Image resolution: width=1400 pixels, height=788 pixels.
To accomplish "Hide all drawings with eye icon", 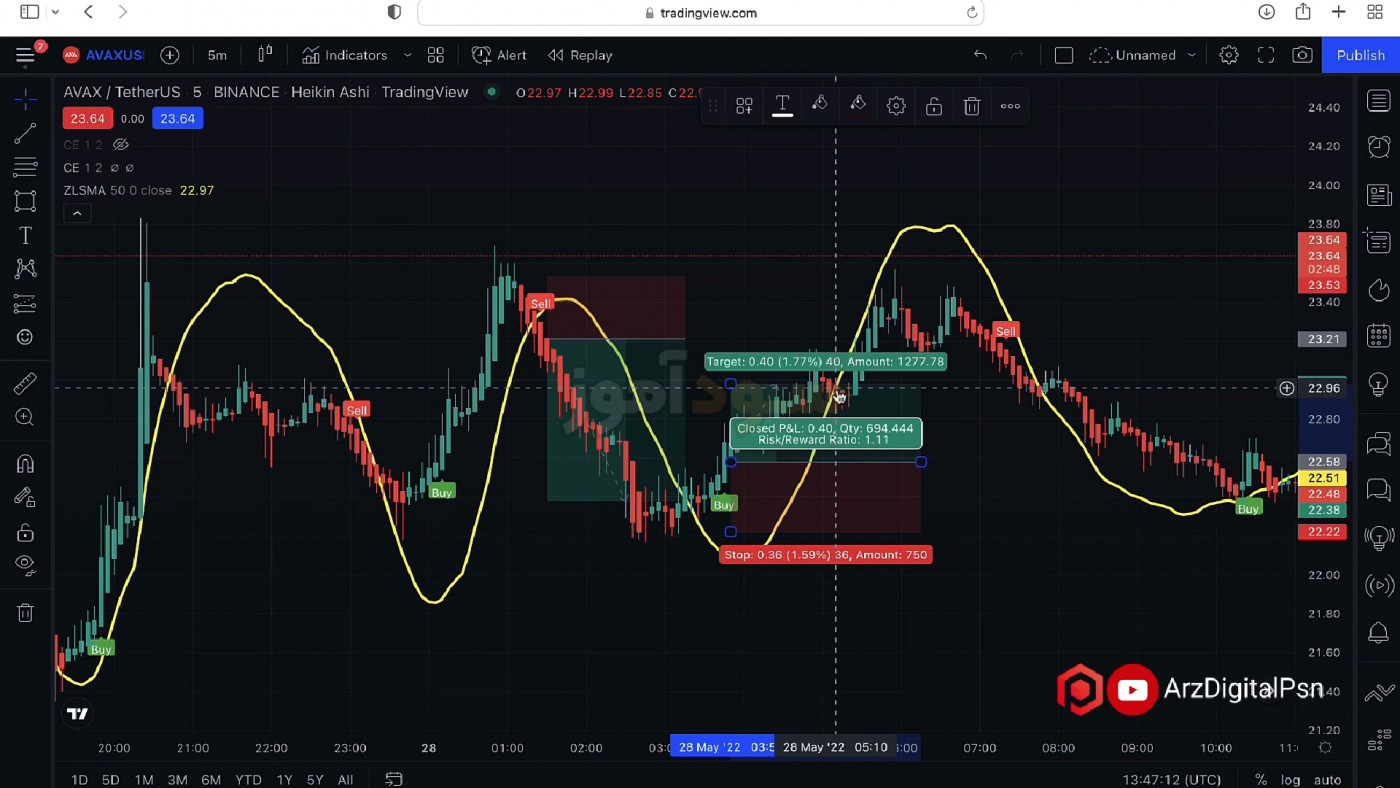I will click(25, 566).
